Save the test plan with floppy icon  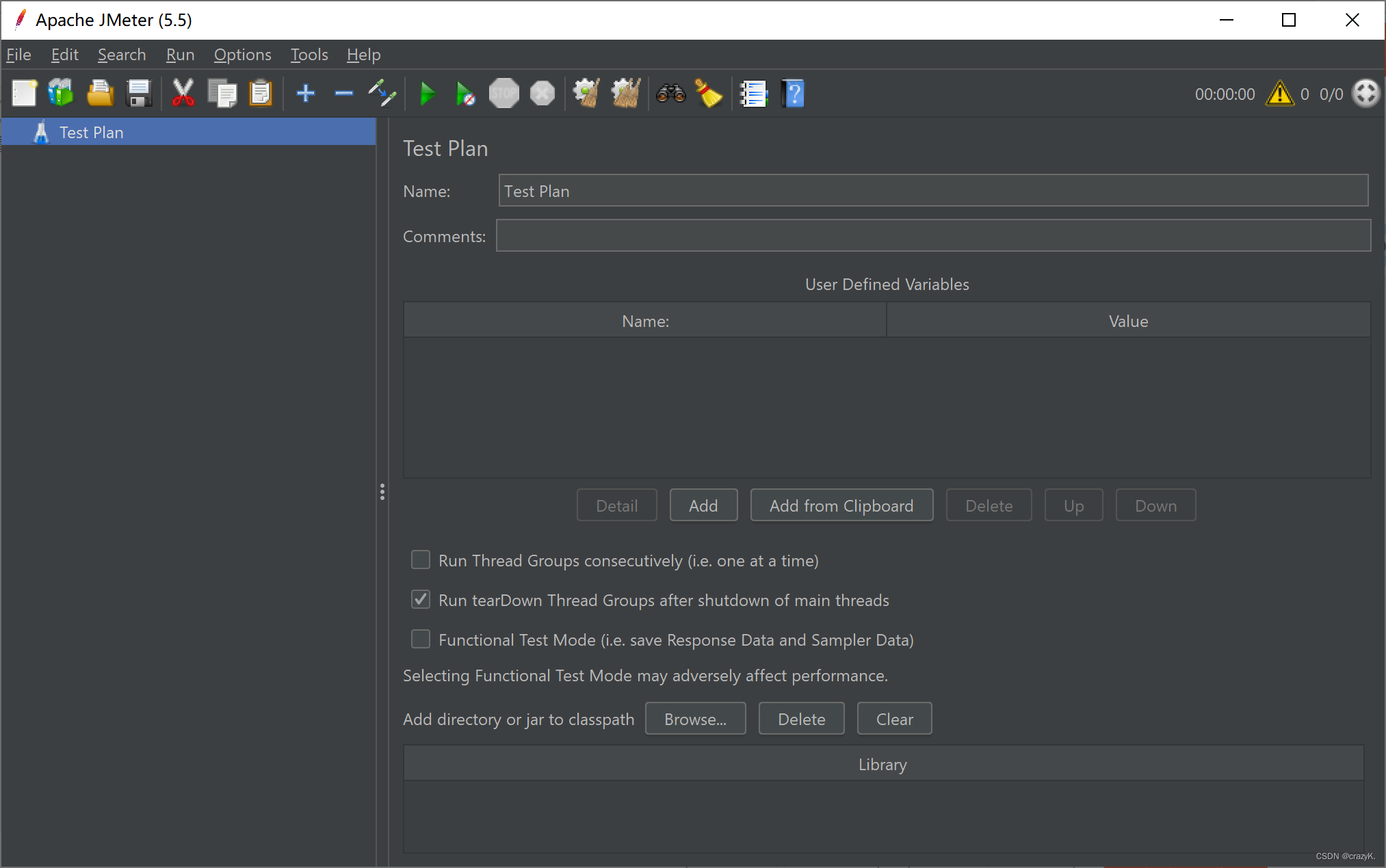click(139, 94)
